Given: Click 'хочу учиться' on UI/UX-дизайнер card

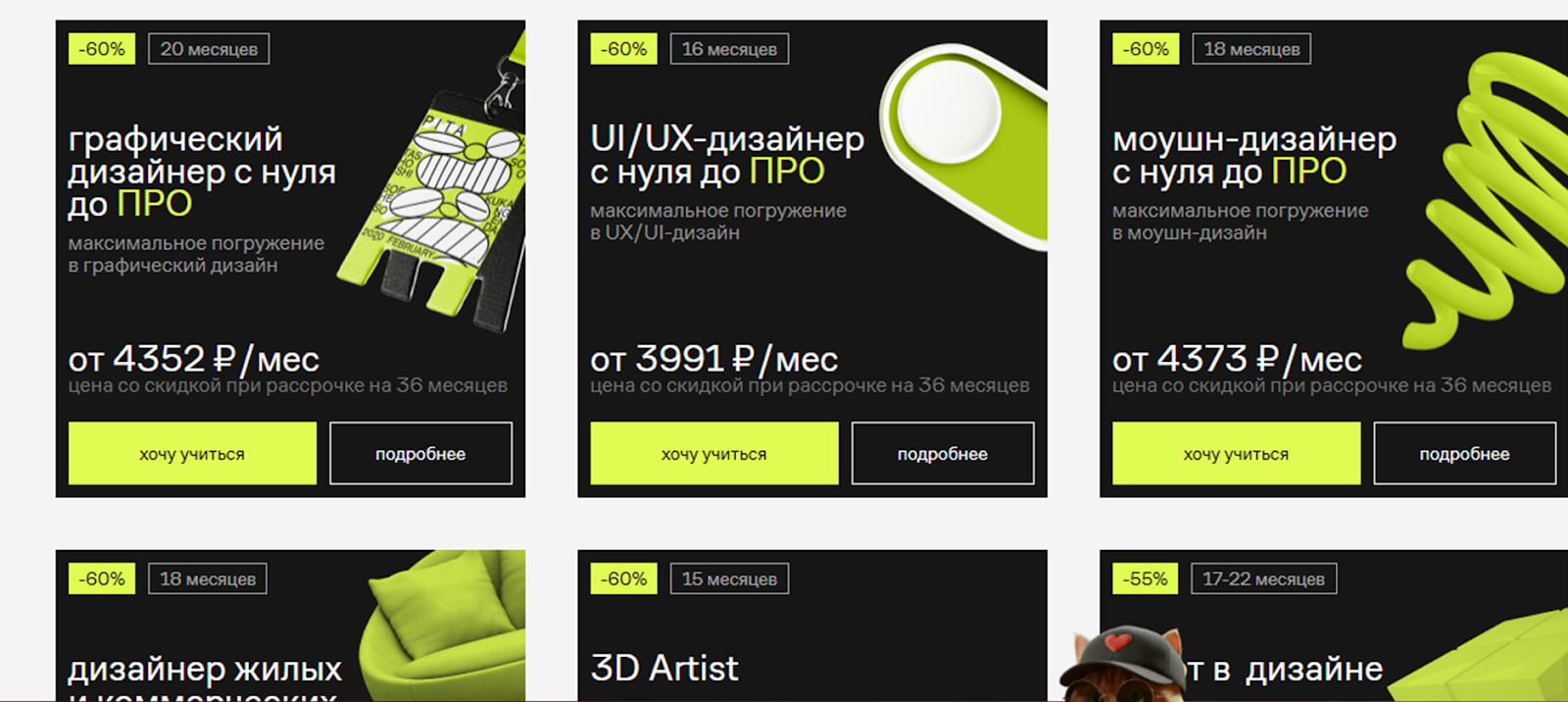Looking at the screenshot, I should (x=714, y=453).
